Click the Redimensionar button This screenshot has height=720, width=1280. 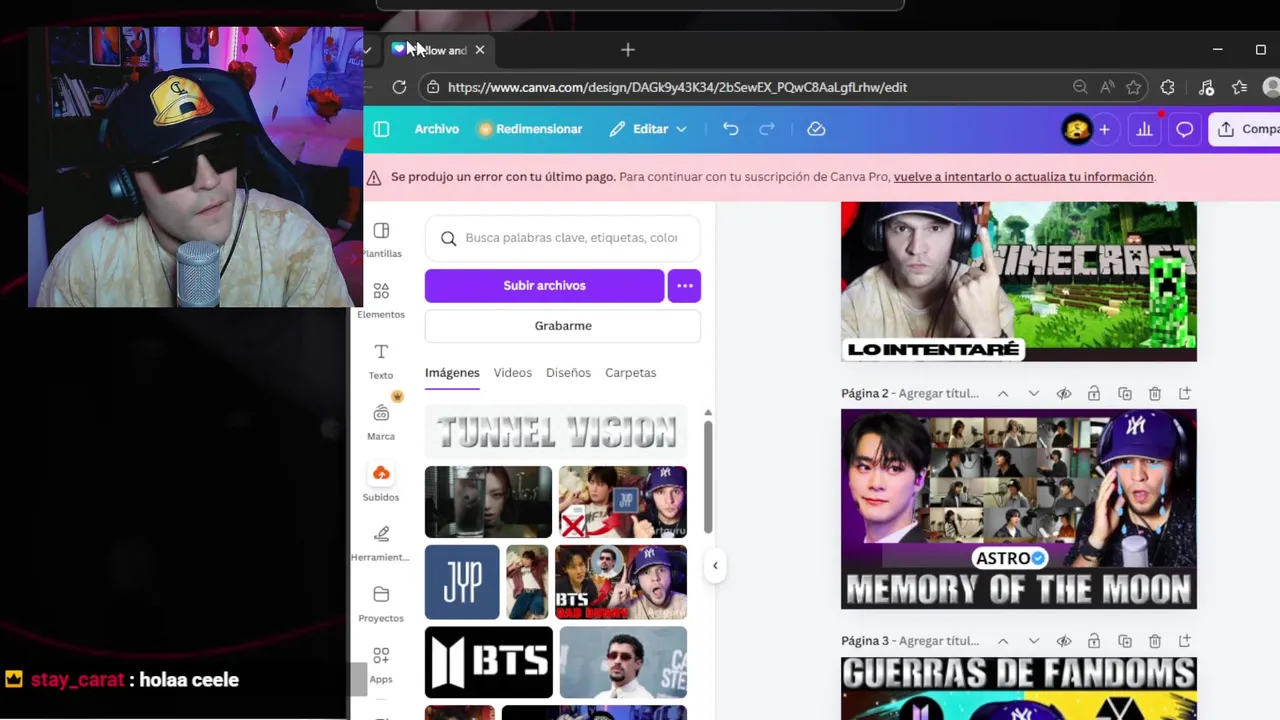(x=530, y=129)
